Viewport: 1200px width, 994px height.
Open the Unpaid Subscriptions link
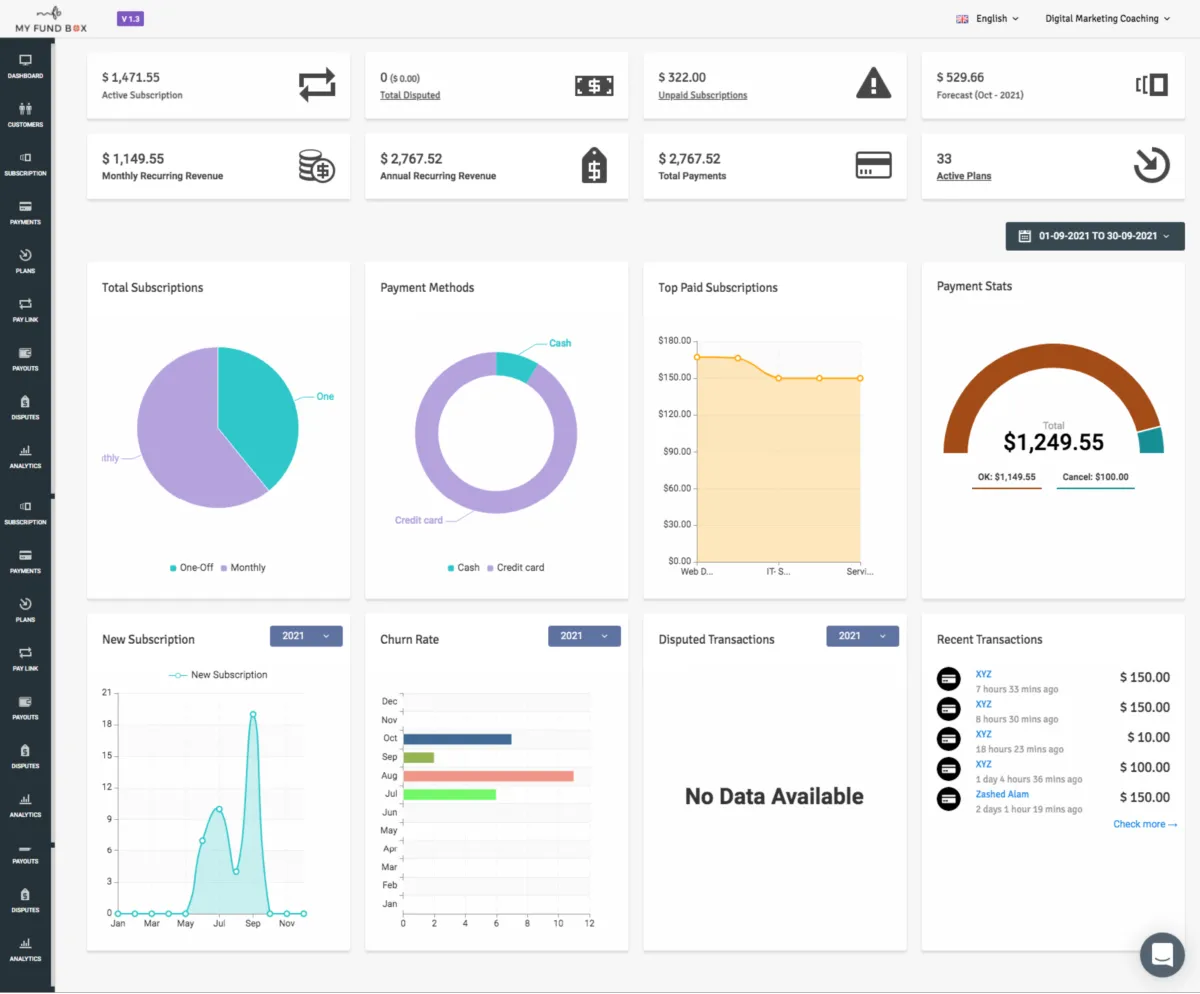[702, 95]
